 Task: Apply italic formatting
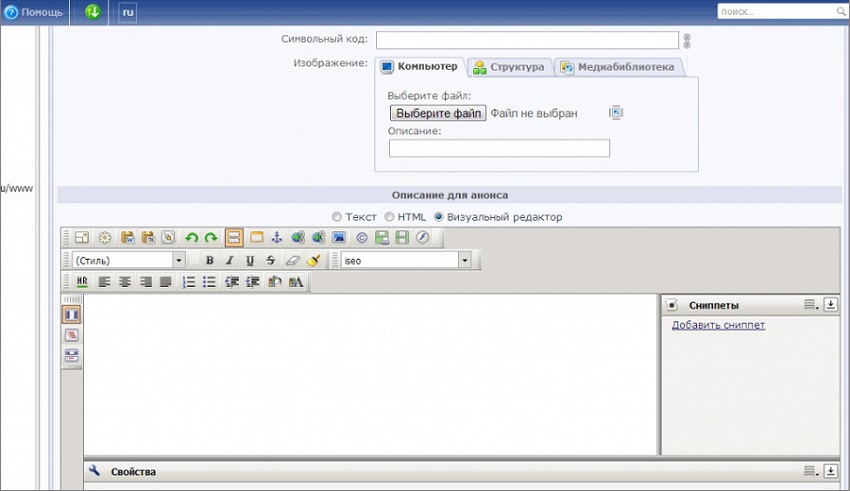pyautogui.click(x=230, y=261)
